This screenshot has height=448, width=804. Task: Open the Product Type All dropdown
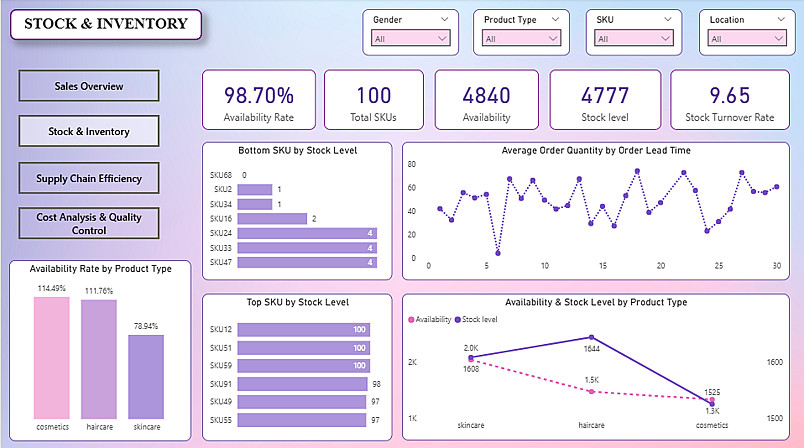pos(521,38)
